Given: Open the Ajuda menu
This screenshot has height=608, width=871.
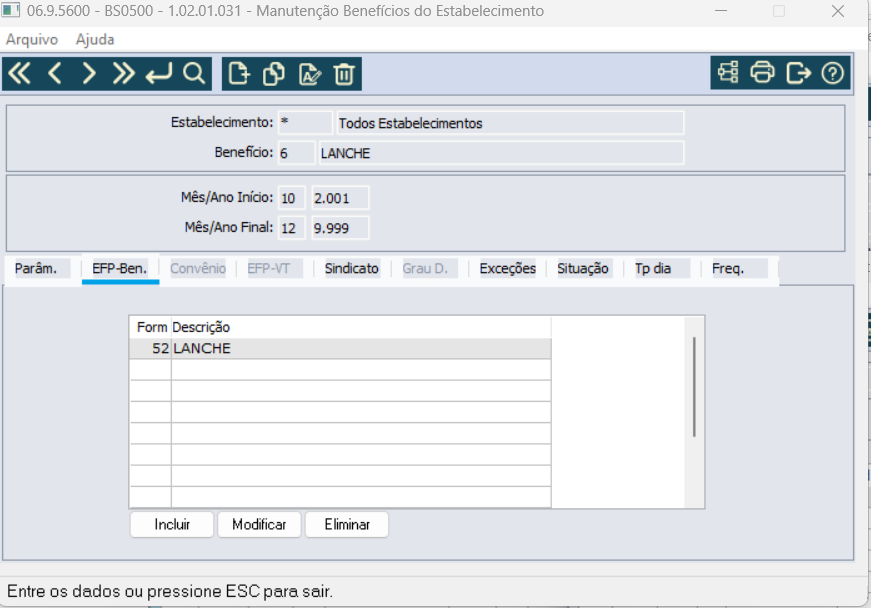Looking at the screenshot, I should pyautogui.click(x=95, y=39).
